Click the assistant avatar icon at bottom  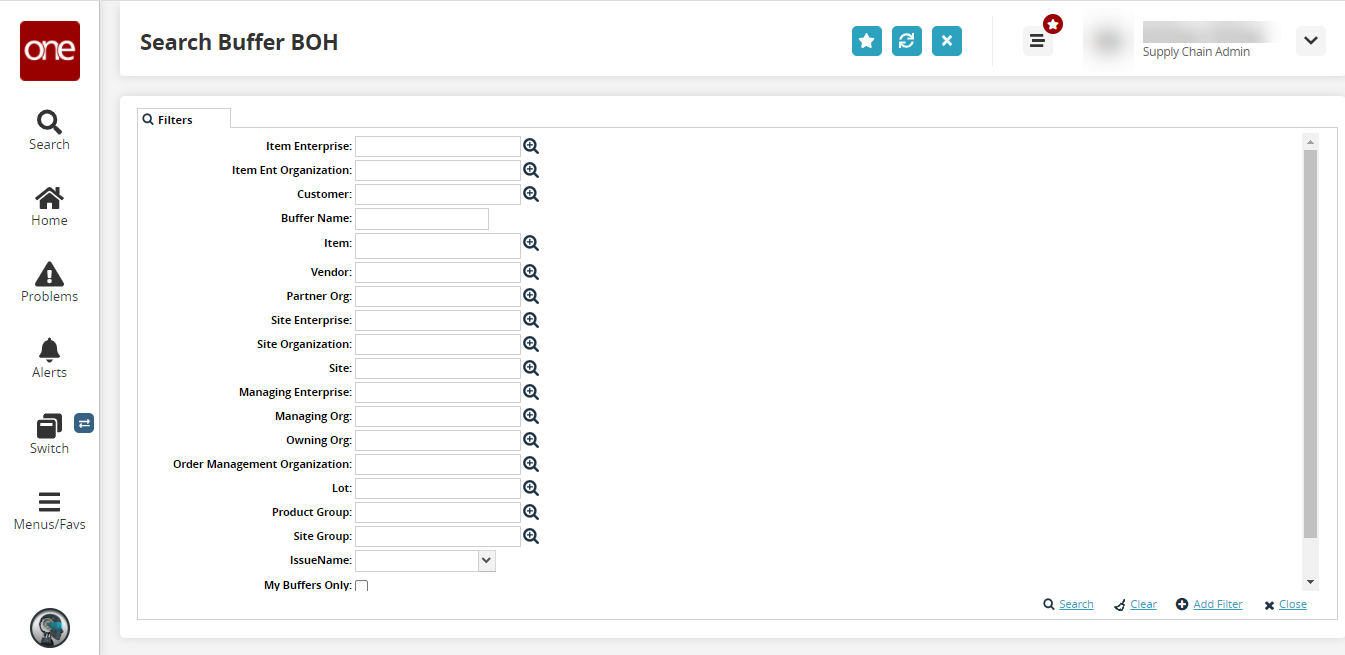tap(50, 628)
